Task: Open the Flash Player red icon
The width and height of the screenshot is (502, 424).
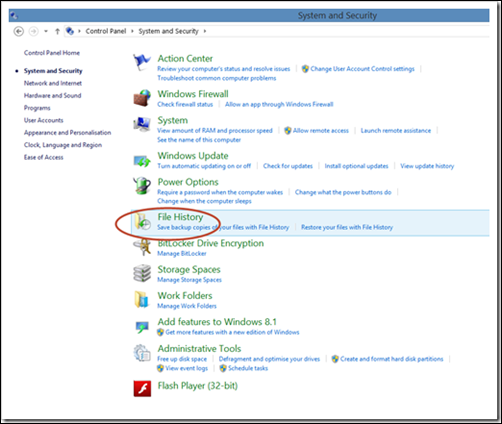Action: point(142,389)
